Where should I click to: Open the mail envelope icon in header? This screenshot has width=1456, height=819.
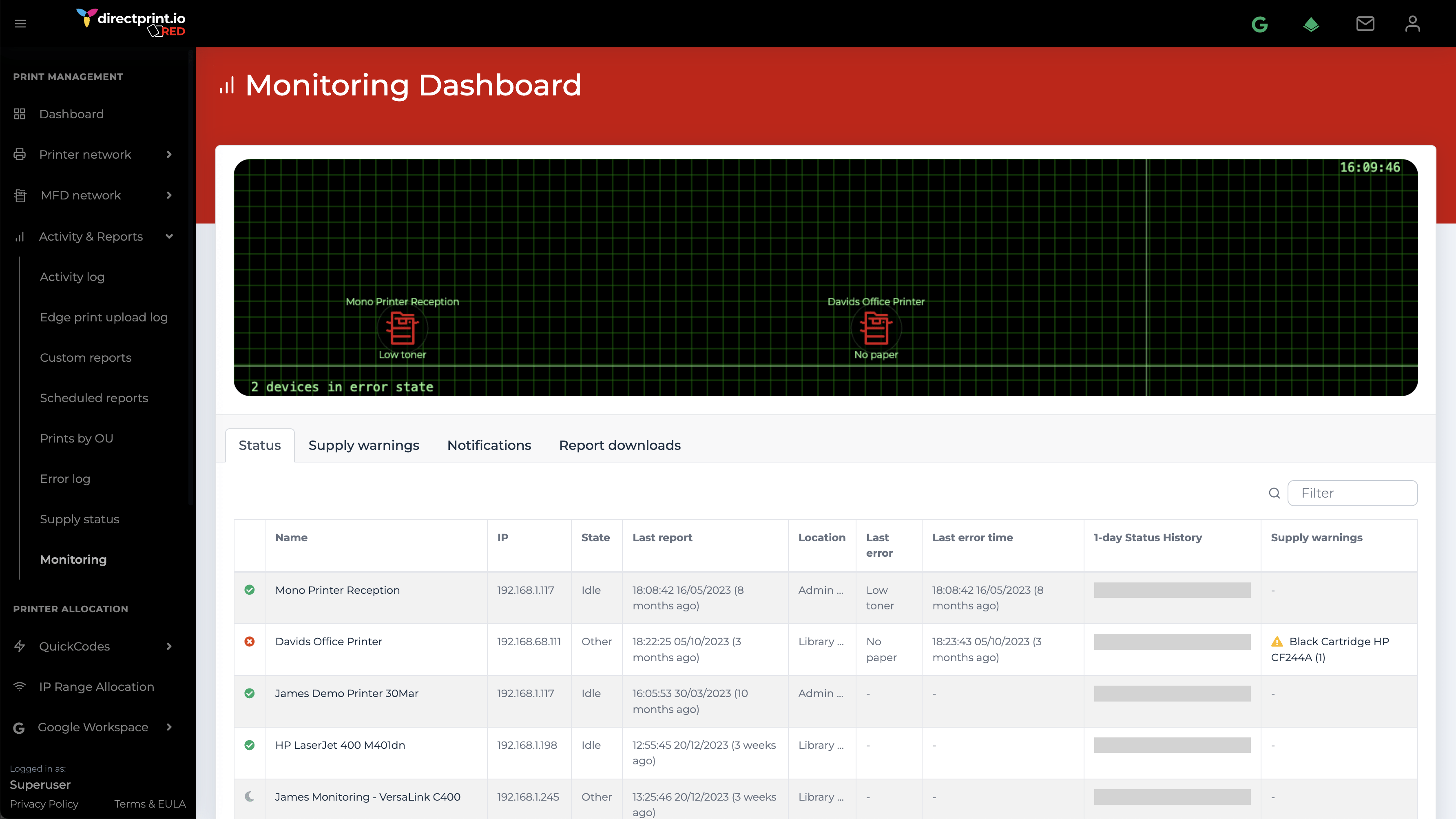[1365, 23]
